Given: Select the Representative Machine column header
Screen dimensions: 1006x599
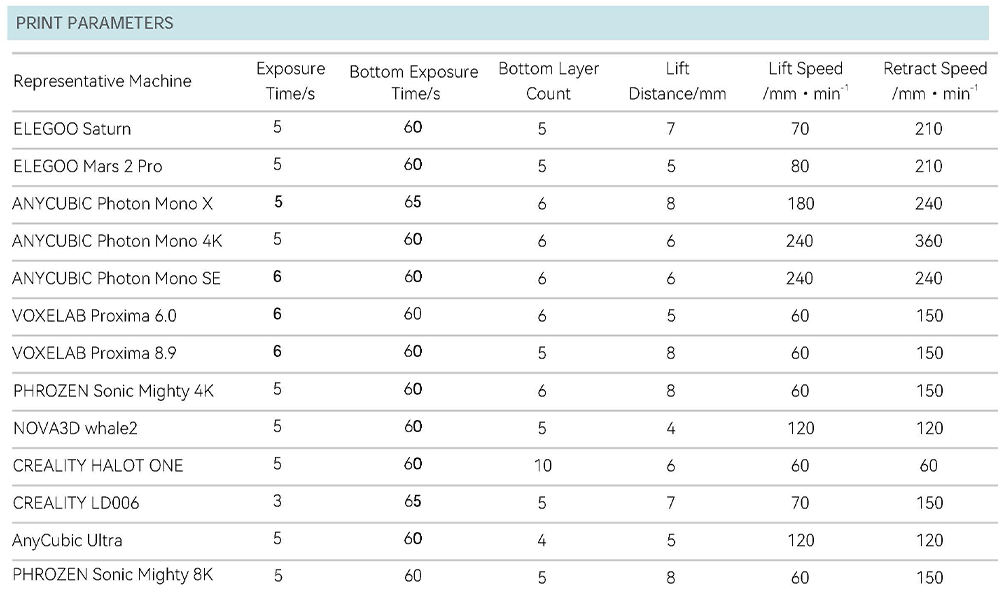Looking at the screenshot, I should [103, 81].
